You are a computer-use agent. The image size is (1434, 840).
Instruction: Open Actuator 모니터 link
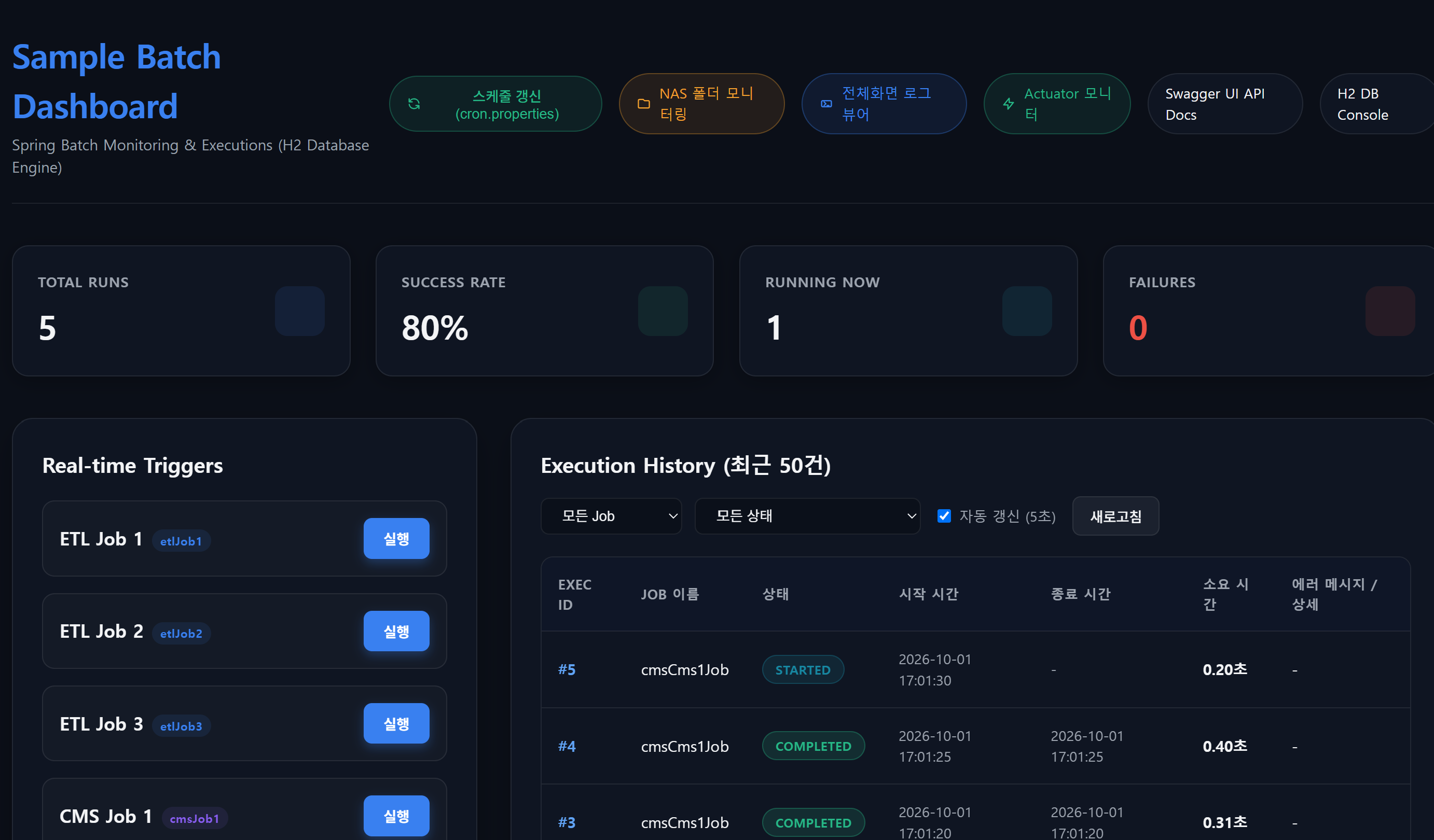click(x=1057, y=104)
